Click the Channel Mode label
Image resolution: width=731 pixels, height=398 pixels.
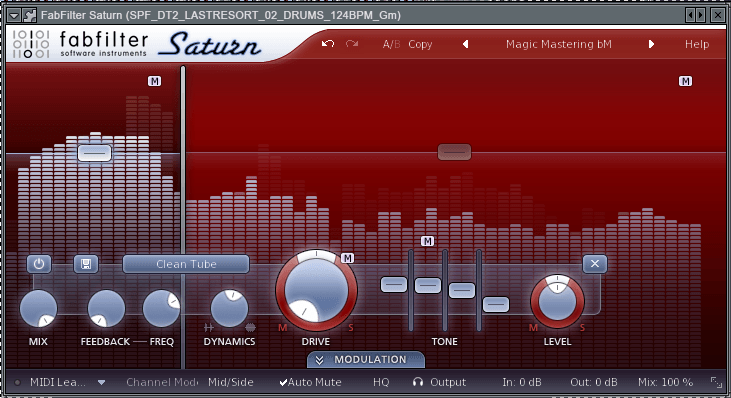(162, 382)
